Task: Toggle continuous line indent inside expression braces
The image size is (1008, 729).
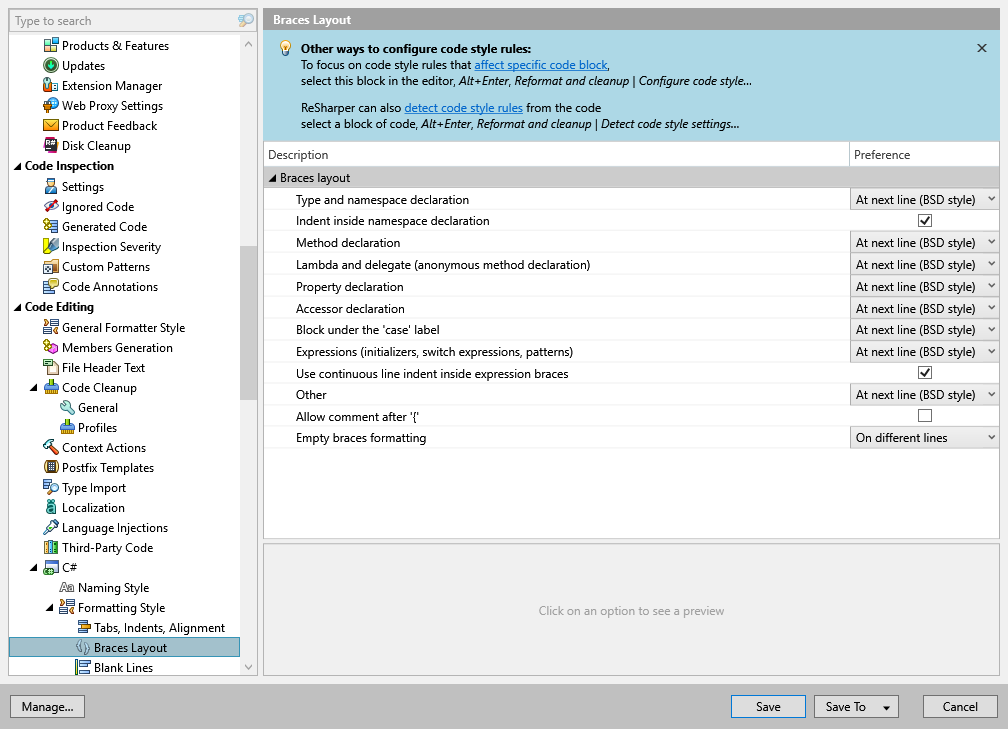Action: click(x=924, y=372)
